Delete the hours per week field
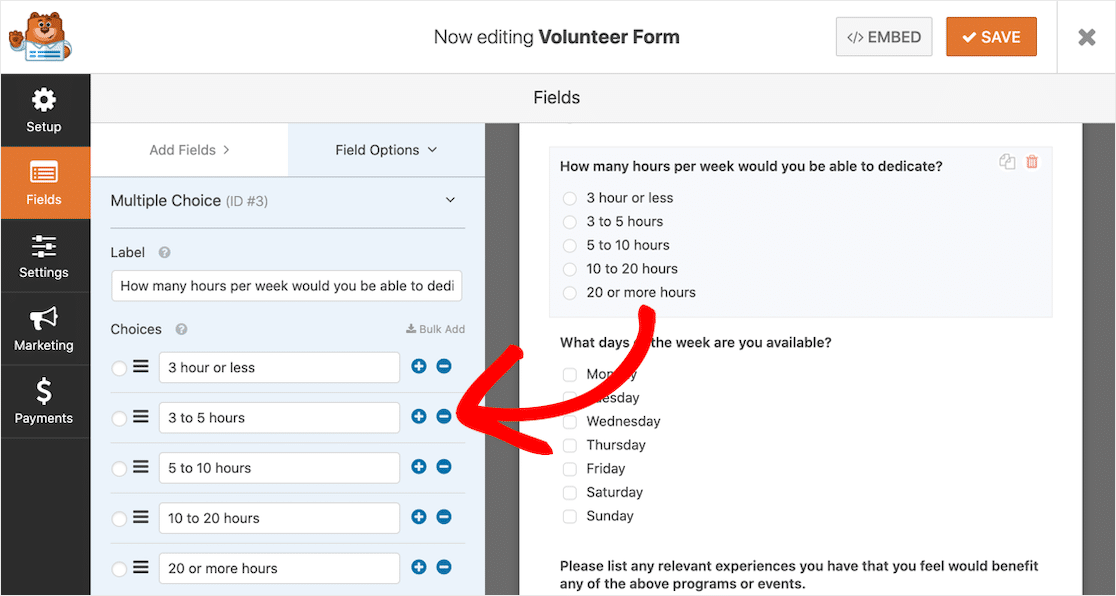This screenshot has width=1116, height=596. pos(1031,162)
